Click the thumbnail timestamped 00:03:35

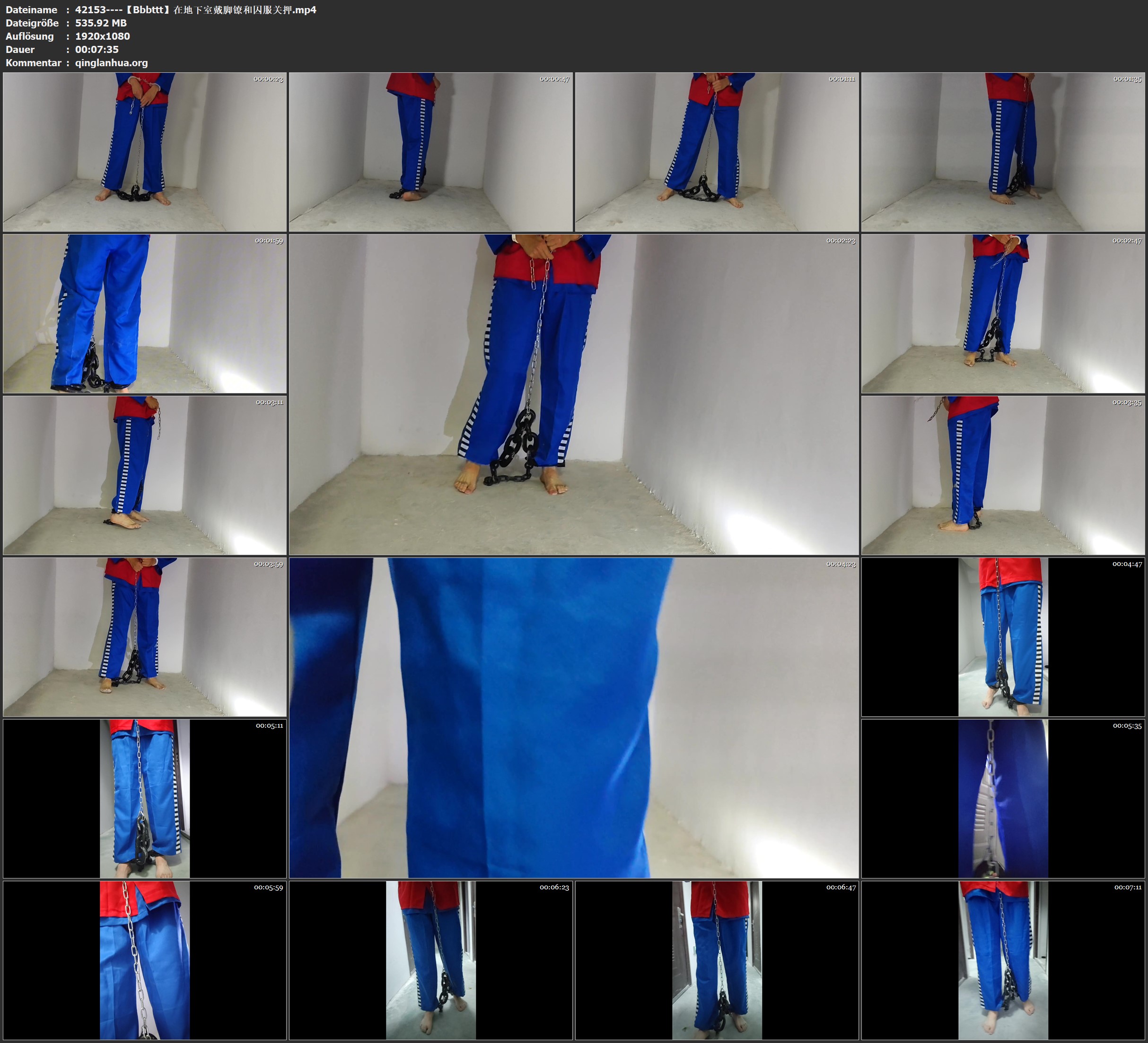(1003, 475)
